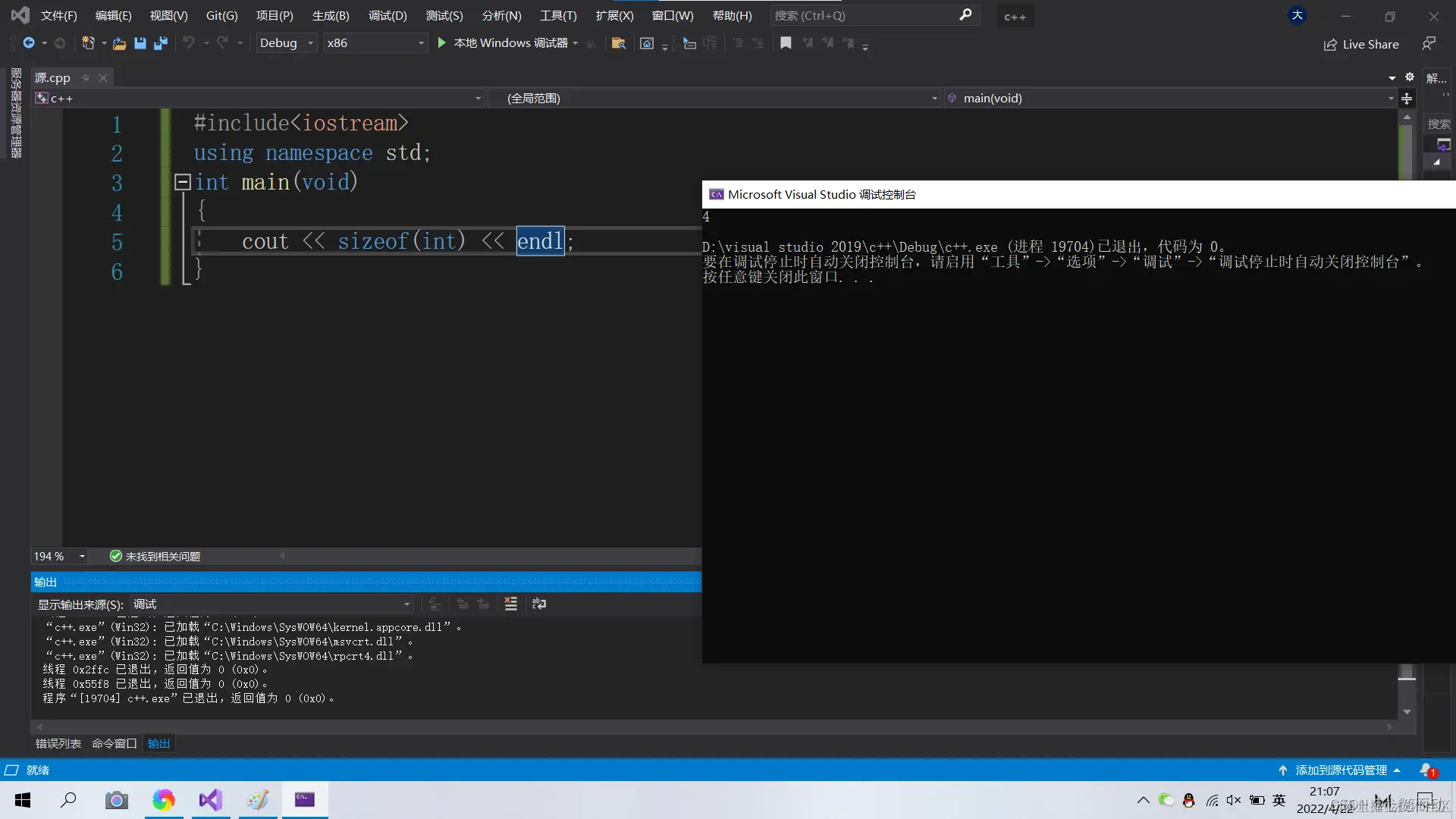Open the Debug configuration dropdown
The image size is (1456, 819).
tap(311, 43)
